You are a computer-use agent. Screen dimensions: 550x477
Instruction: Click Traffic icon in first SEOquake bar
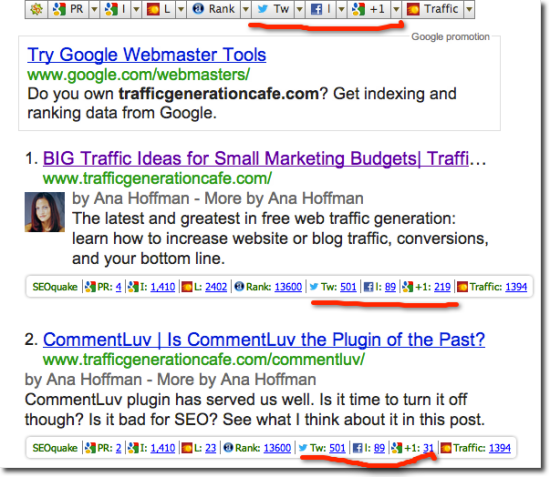(x=462, y=287)
